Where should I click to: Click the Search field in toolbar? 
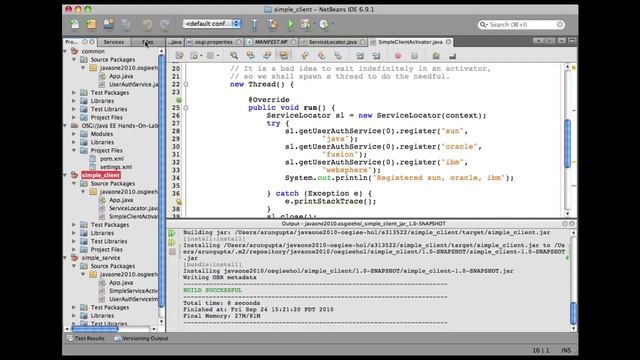pos(521,24)
